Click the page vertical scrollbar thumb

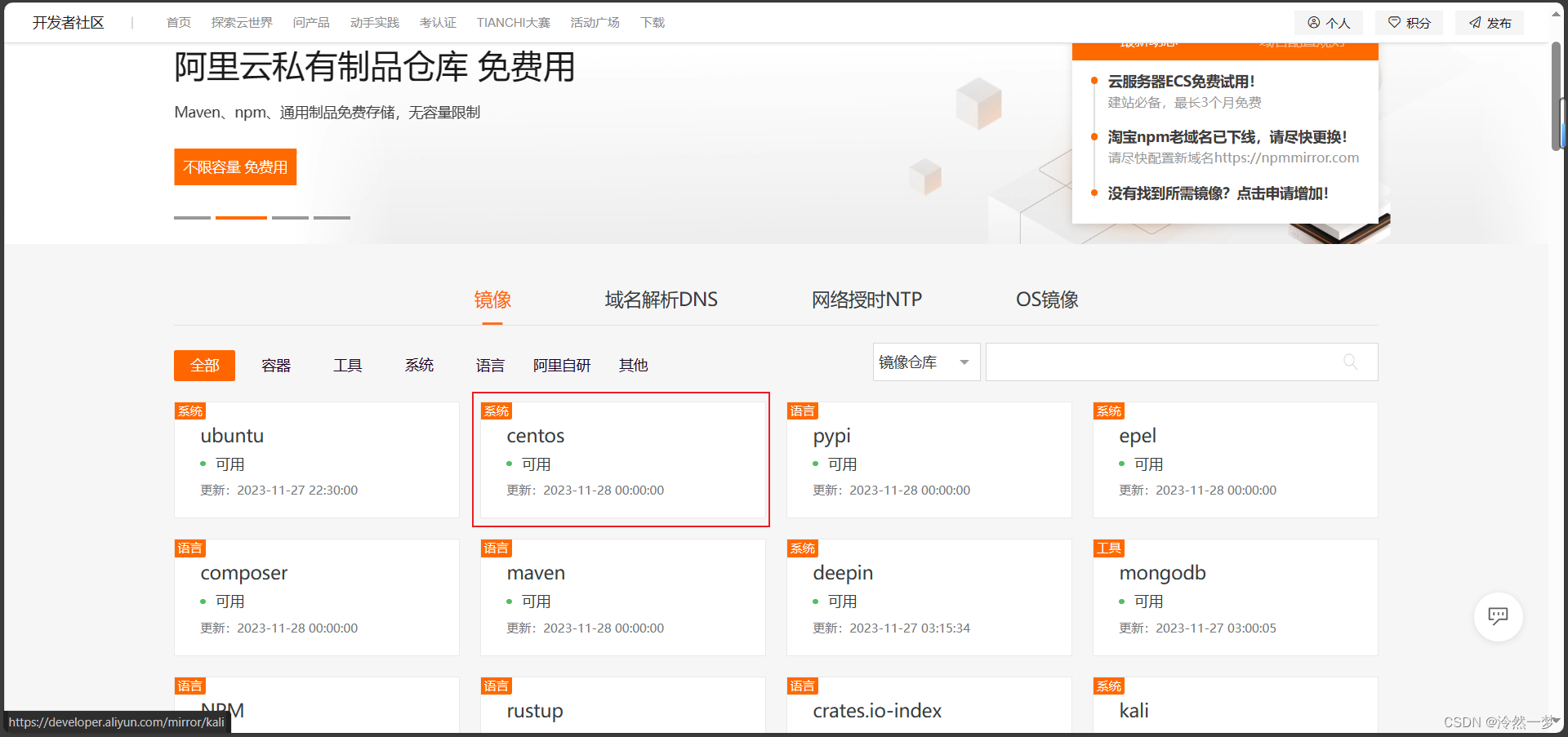click(1557, 95)
